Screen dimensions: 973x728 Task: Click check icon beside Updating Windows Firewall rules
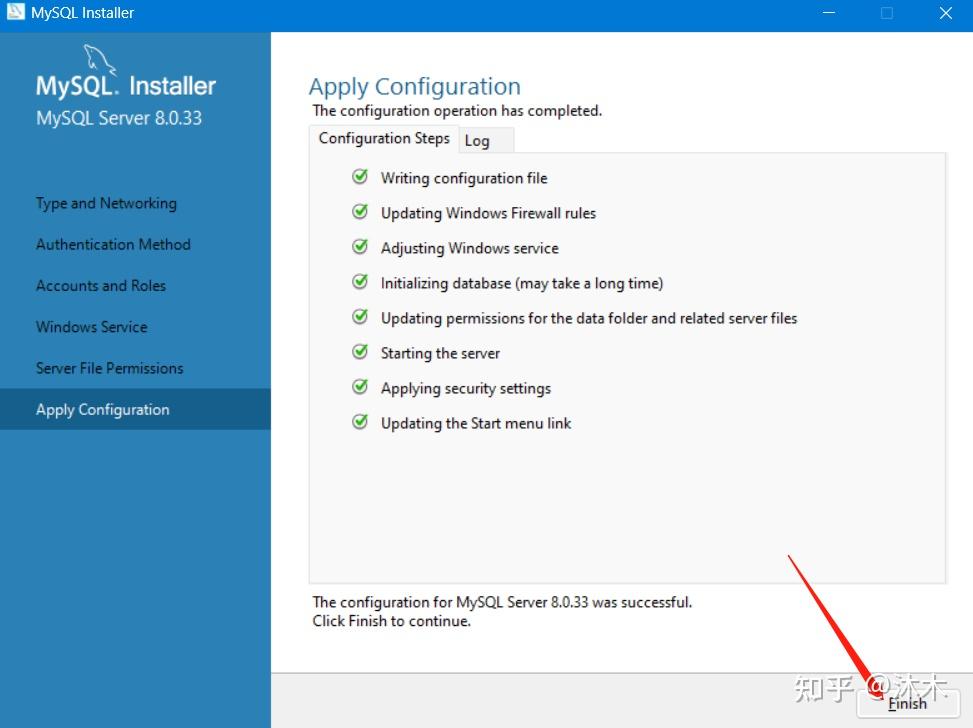point(360,212)
